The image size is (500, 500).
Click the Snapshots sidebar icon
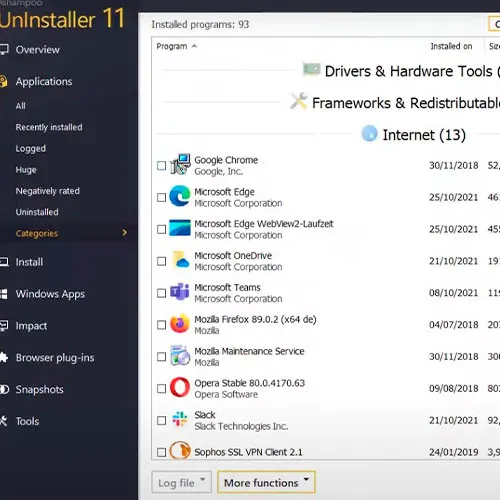coord(4,389)
